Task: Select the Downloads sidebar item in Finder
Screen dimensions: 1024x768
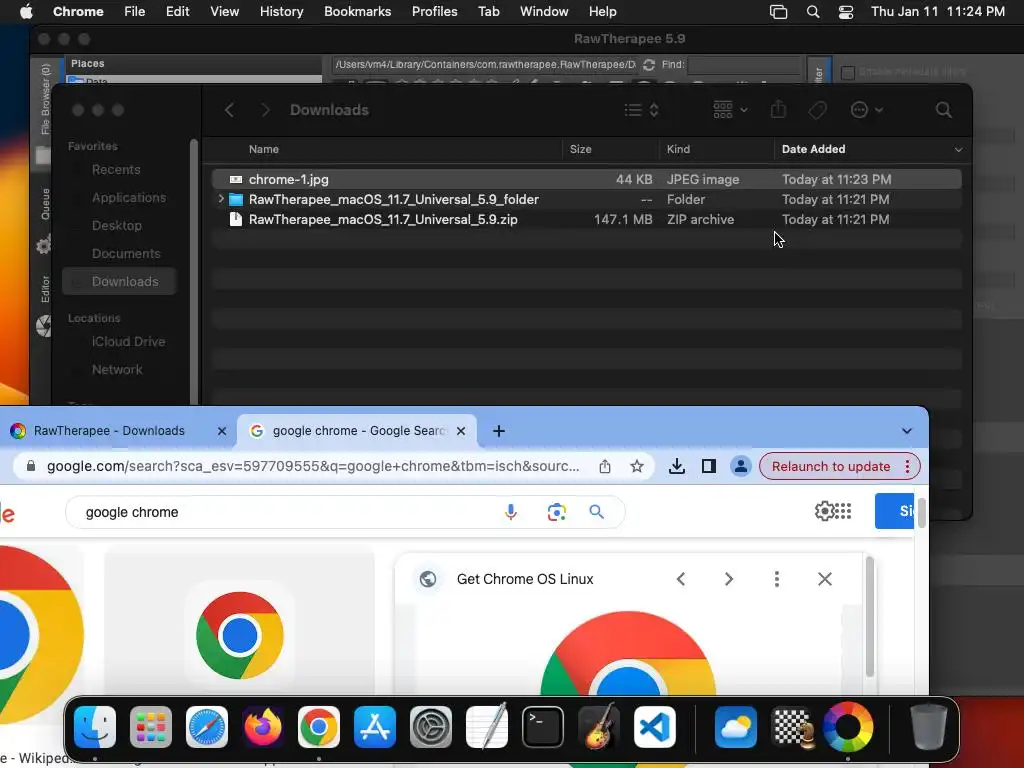Action: [120, 281]
